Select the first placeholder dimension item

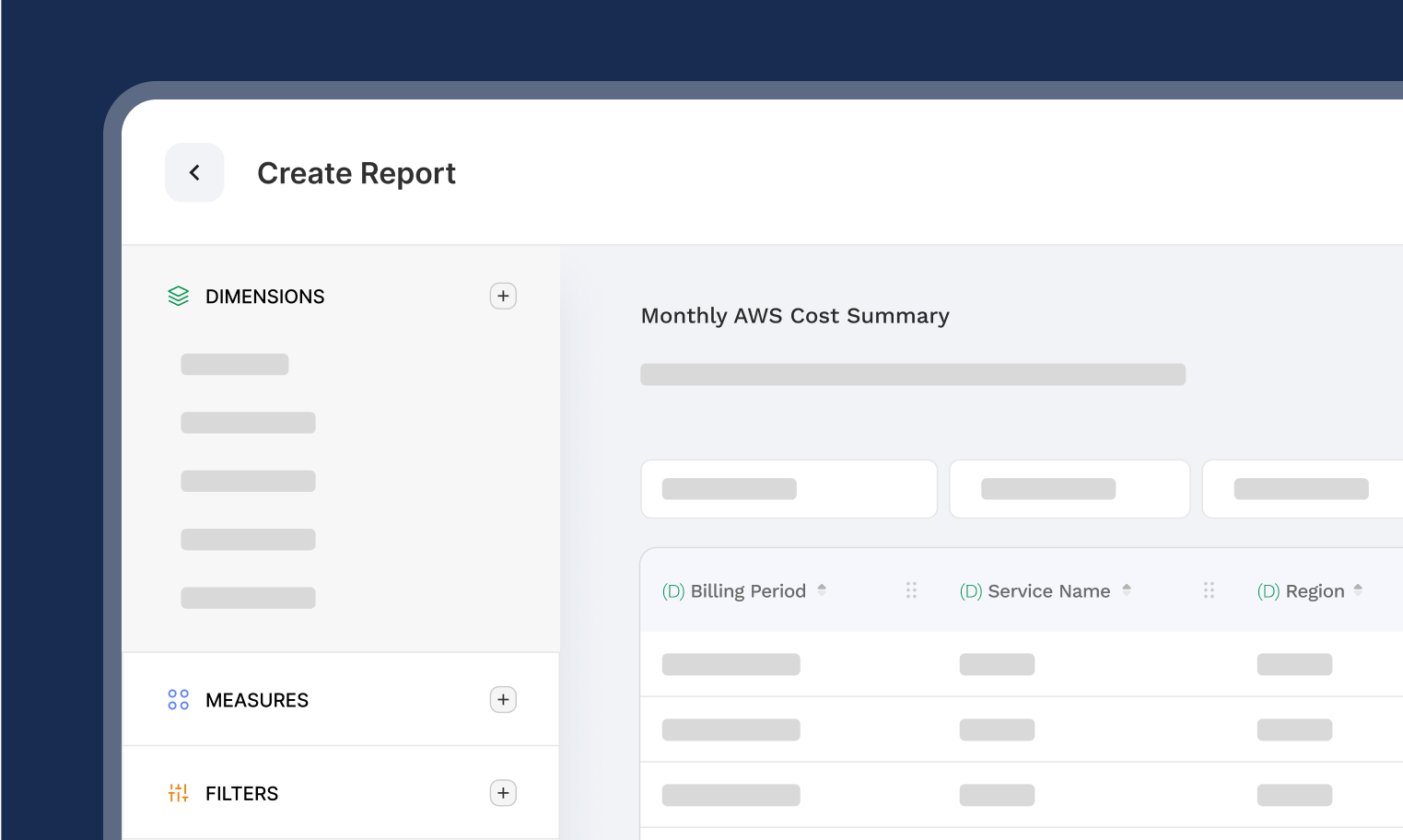point(235,365)
